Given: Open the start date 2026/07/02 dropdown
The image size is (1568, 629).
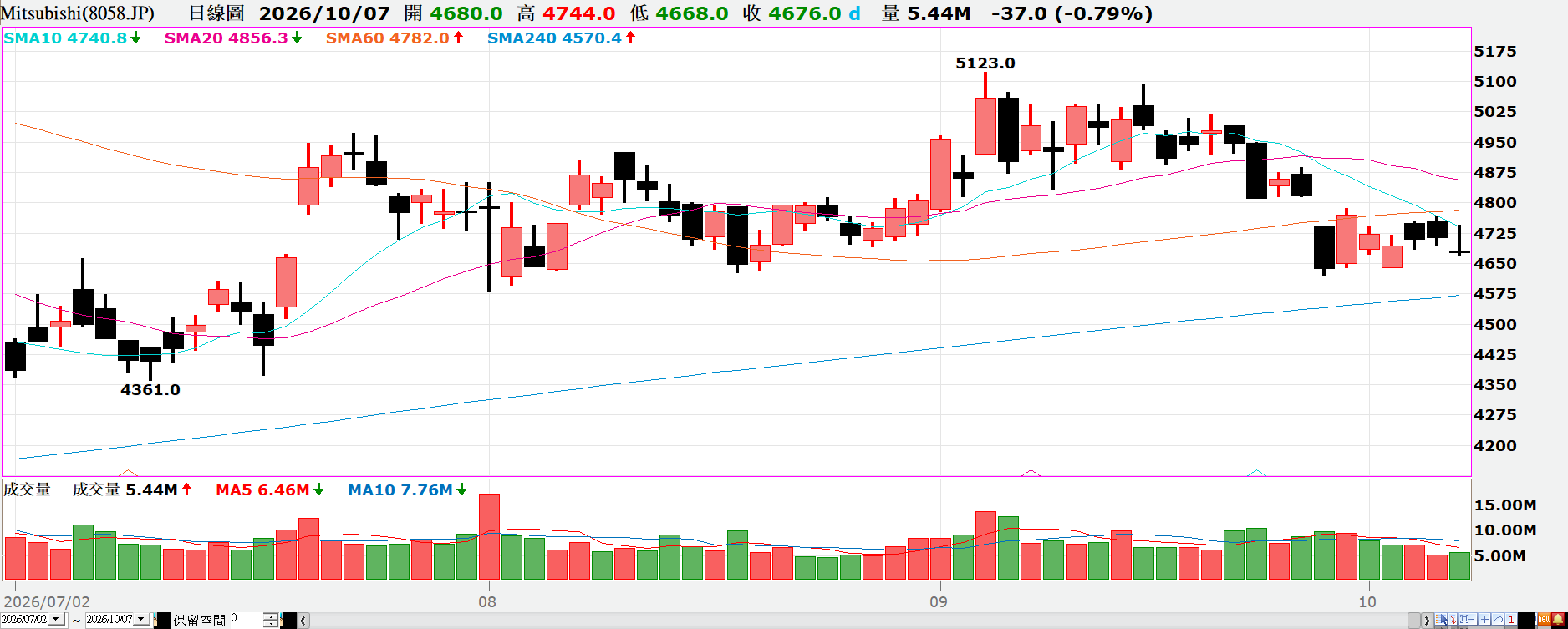Looking at the screenshot, I should [x=56, y=619].
